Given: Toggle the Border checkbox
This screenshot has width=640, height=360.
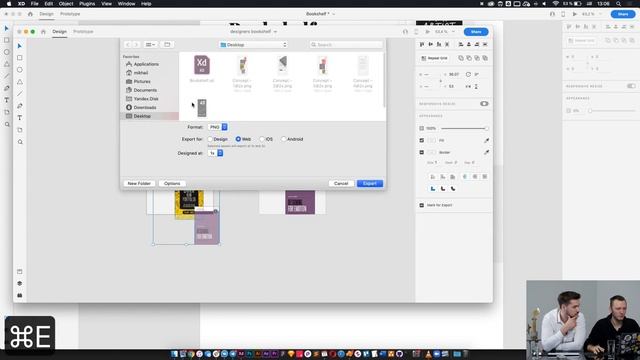Looking at the screenshot, I should tap(422, 152).
